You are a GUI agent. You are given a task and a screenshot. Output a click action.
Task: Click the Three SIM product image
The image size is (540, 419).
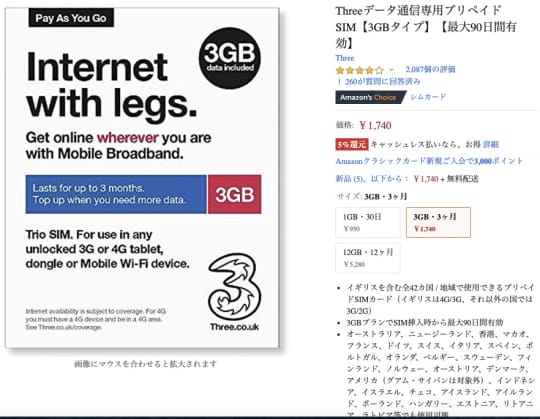pyautogui.click(x=142, y=178)
